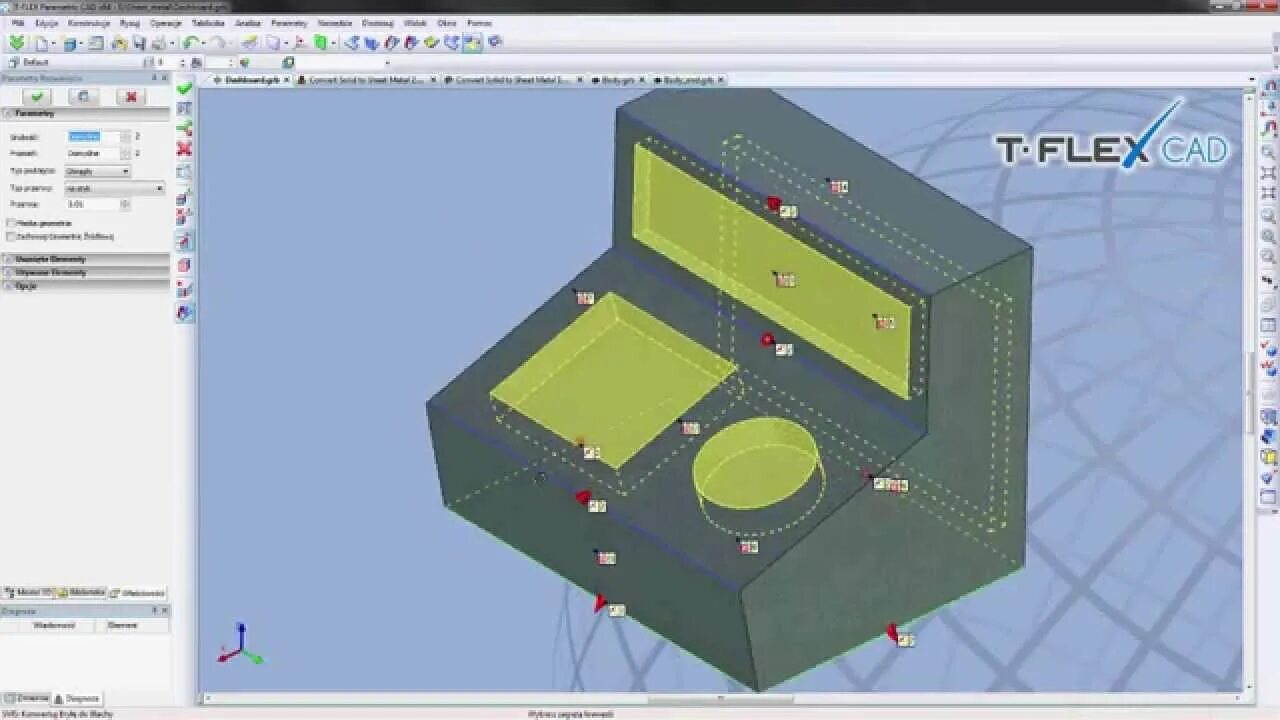Click the green checkmark to confirm the operation
Screen dimensions: 1280x720
37,96
